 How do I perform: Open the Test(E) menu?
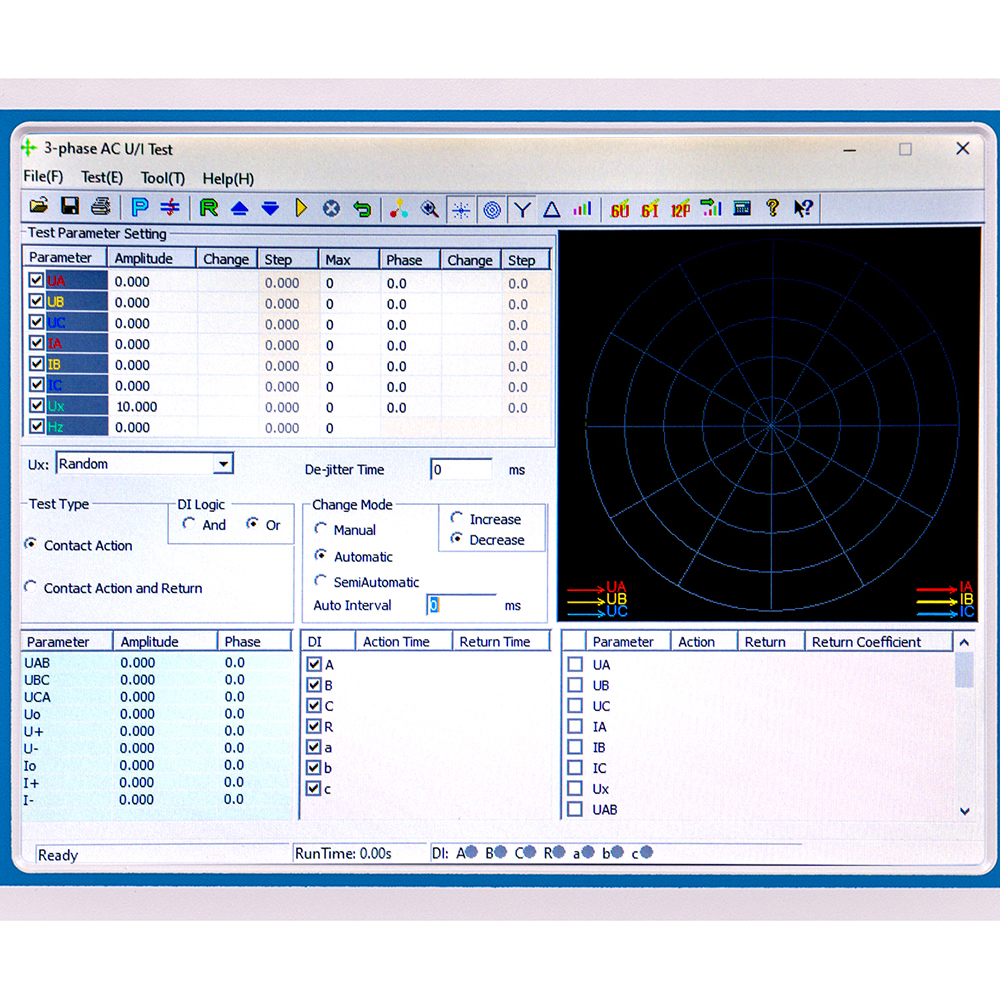click(102, 178)
